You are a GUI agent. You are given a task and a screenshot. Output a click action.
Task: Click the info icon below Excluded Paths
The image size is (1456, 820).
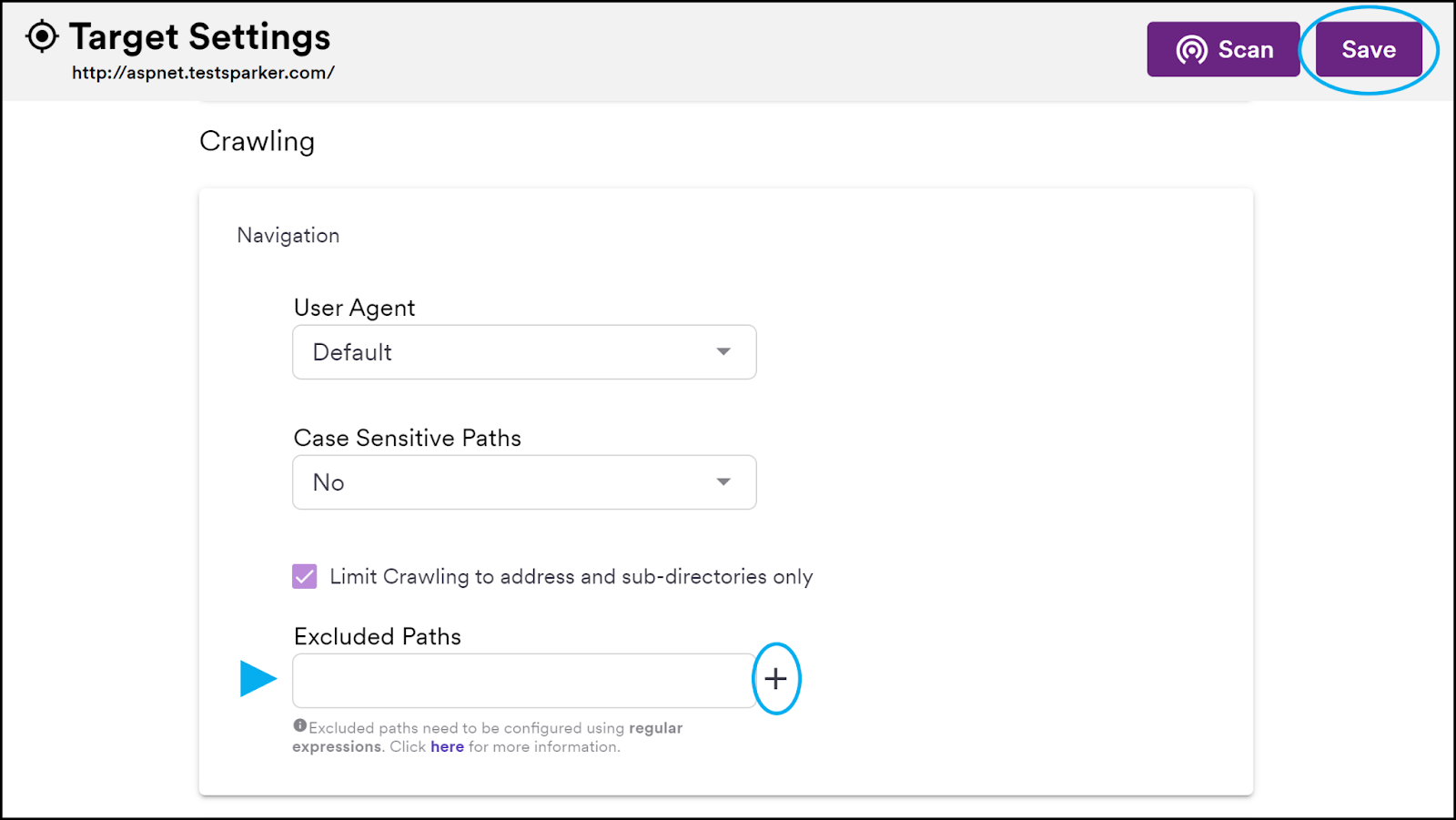[x=299, y=725]
